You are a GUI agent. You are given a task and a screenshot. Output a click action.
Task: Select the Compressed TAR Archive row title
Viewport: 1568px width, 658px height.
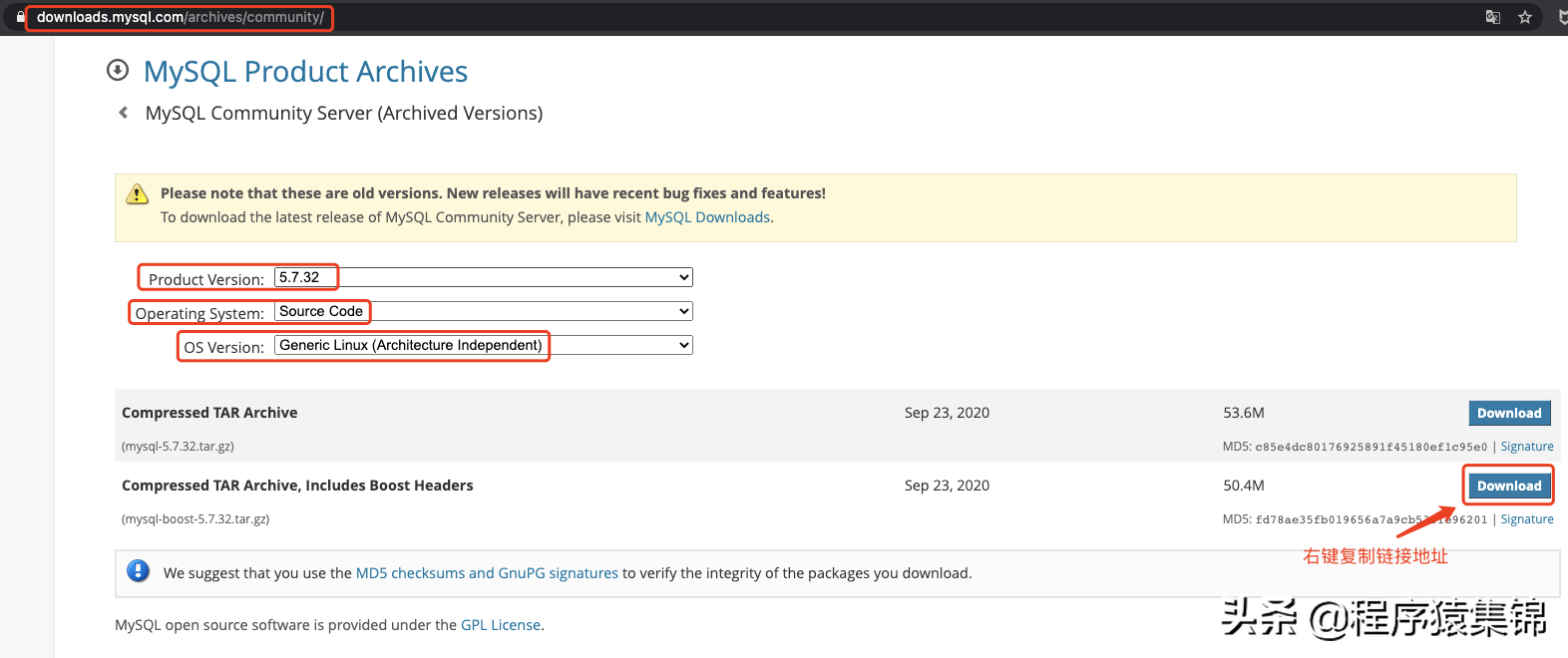pos(209,413)
